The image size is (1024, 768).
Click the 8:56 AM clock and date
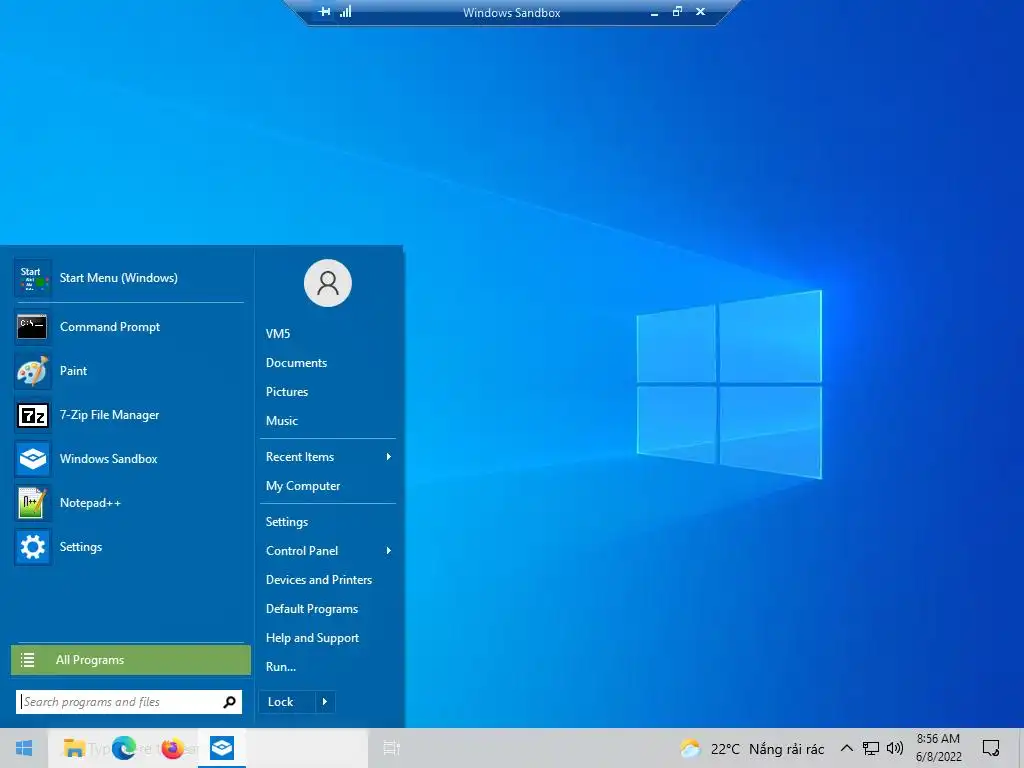click(938, 748)
